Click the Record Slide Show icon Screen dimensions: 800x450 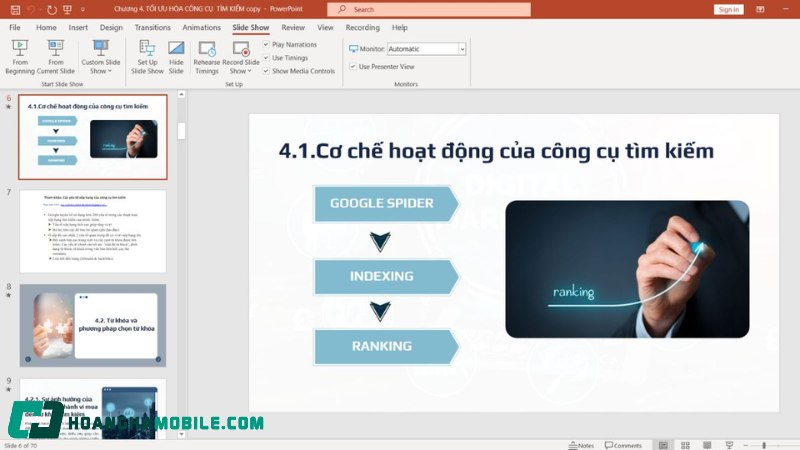(241, 48)
